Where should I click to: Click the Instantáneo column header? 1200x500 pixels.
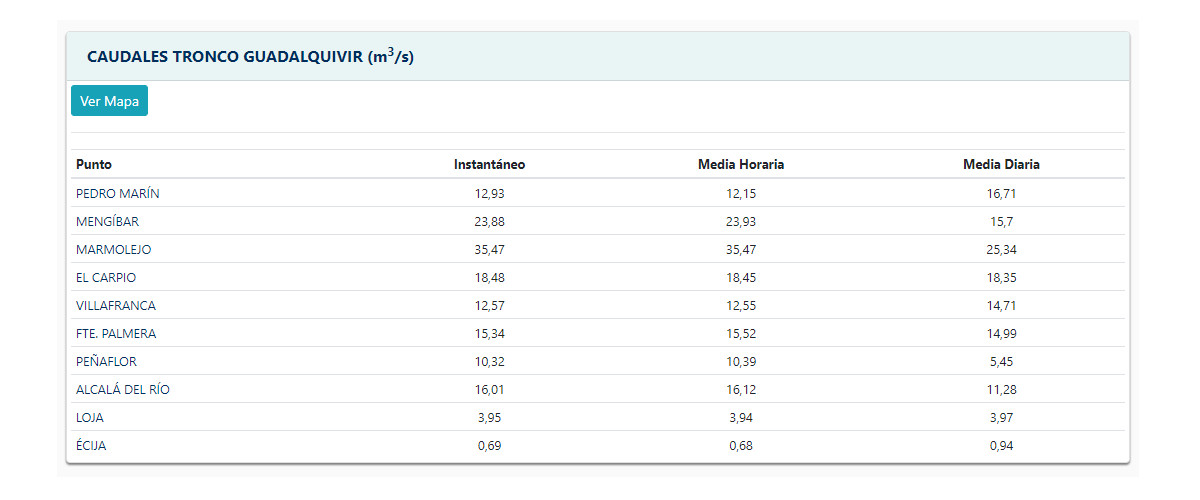point(489,164)
